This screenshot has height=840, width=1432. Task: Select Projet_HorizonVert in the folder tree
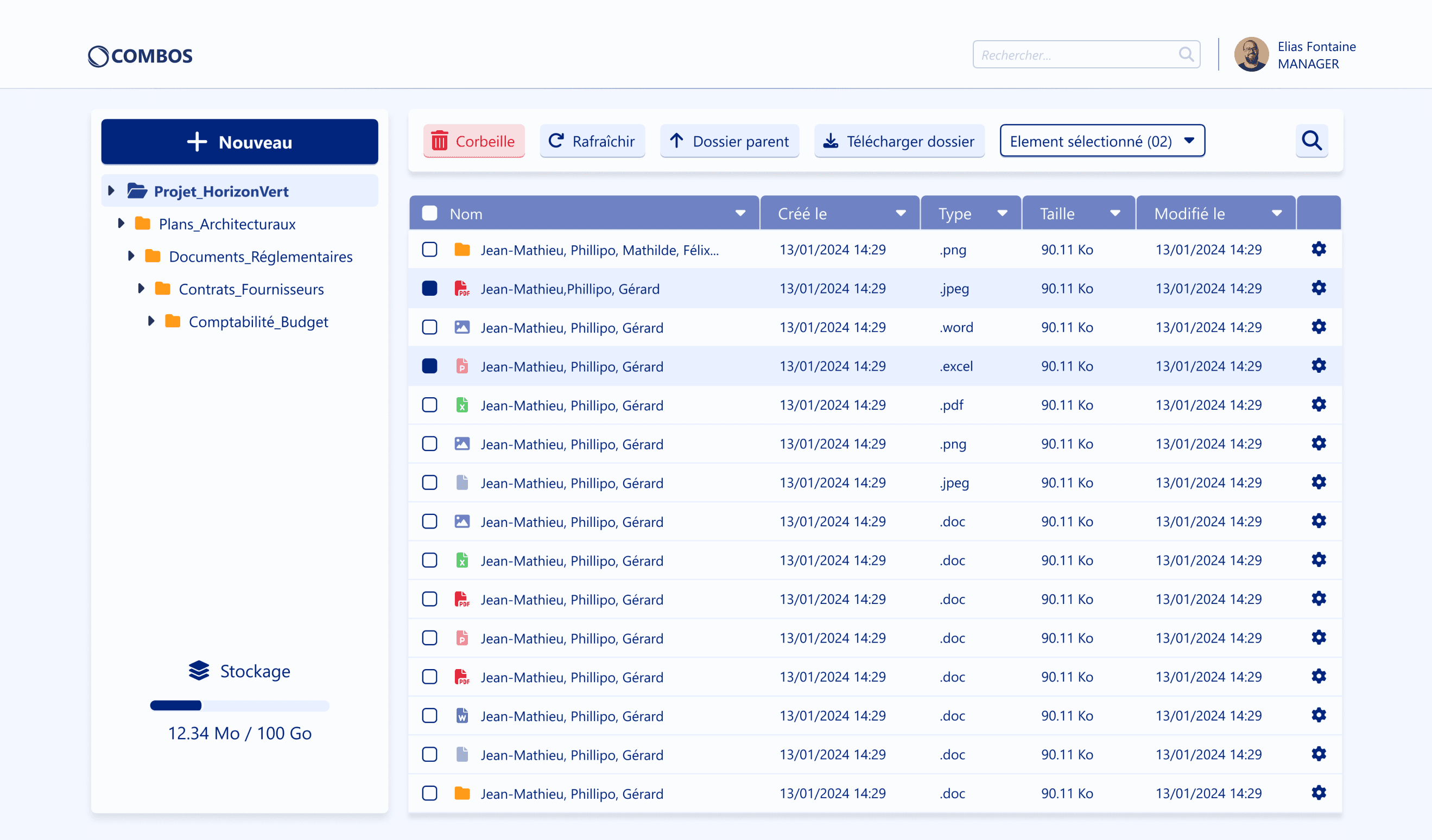(239, 191)
